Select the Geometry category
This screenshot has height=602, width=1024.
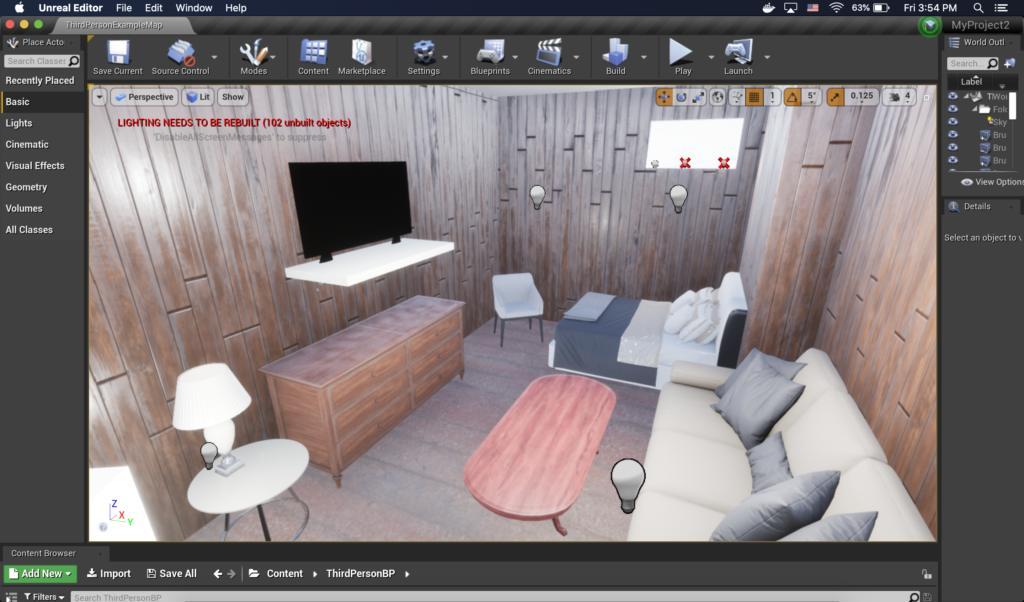point(26,187)
